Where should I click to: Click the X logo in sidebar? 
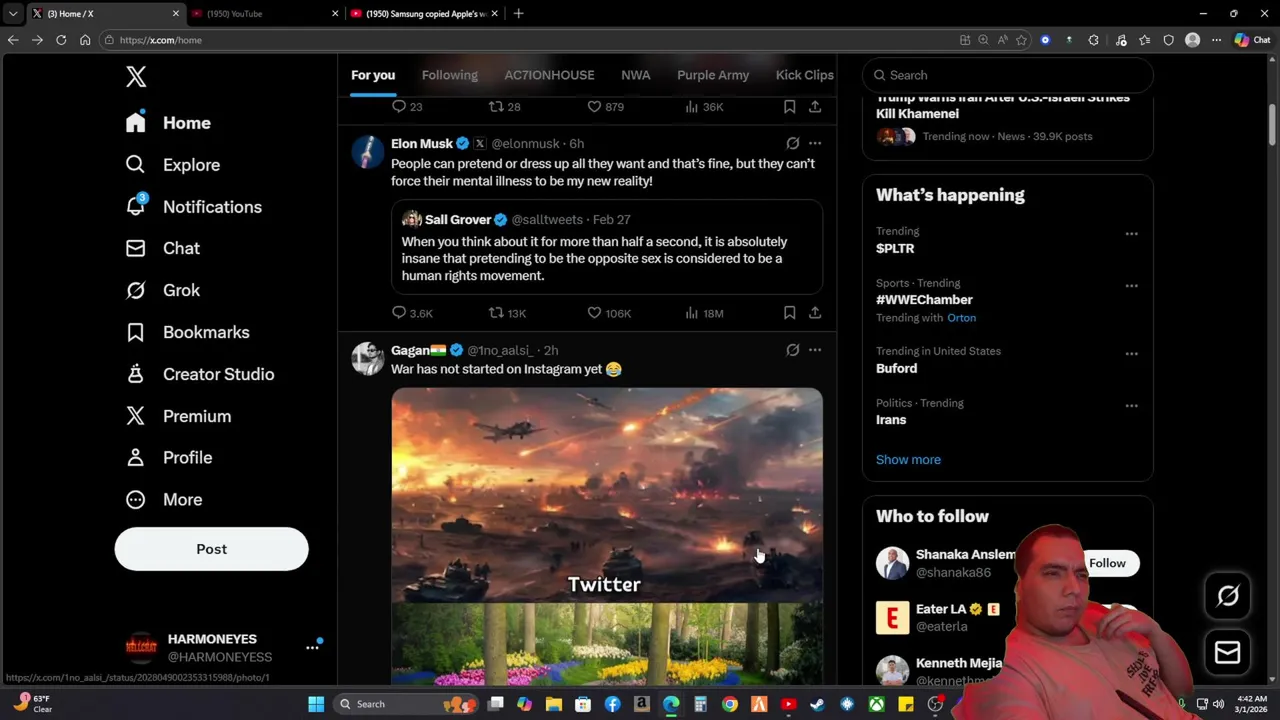tap(136, 77)
